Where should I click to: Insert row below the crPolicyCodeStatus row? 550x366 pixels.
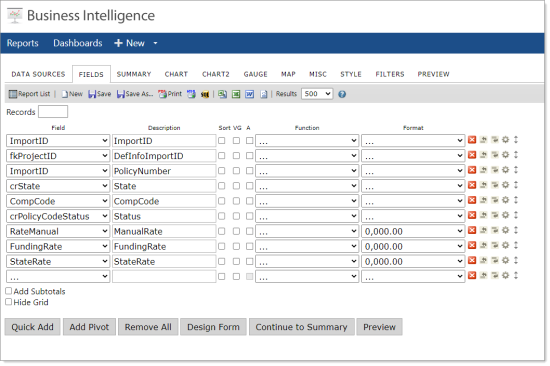click(495, 215)
